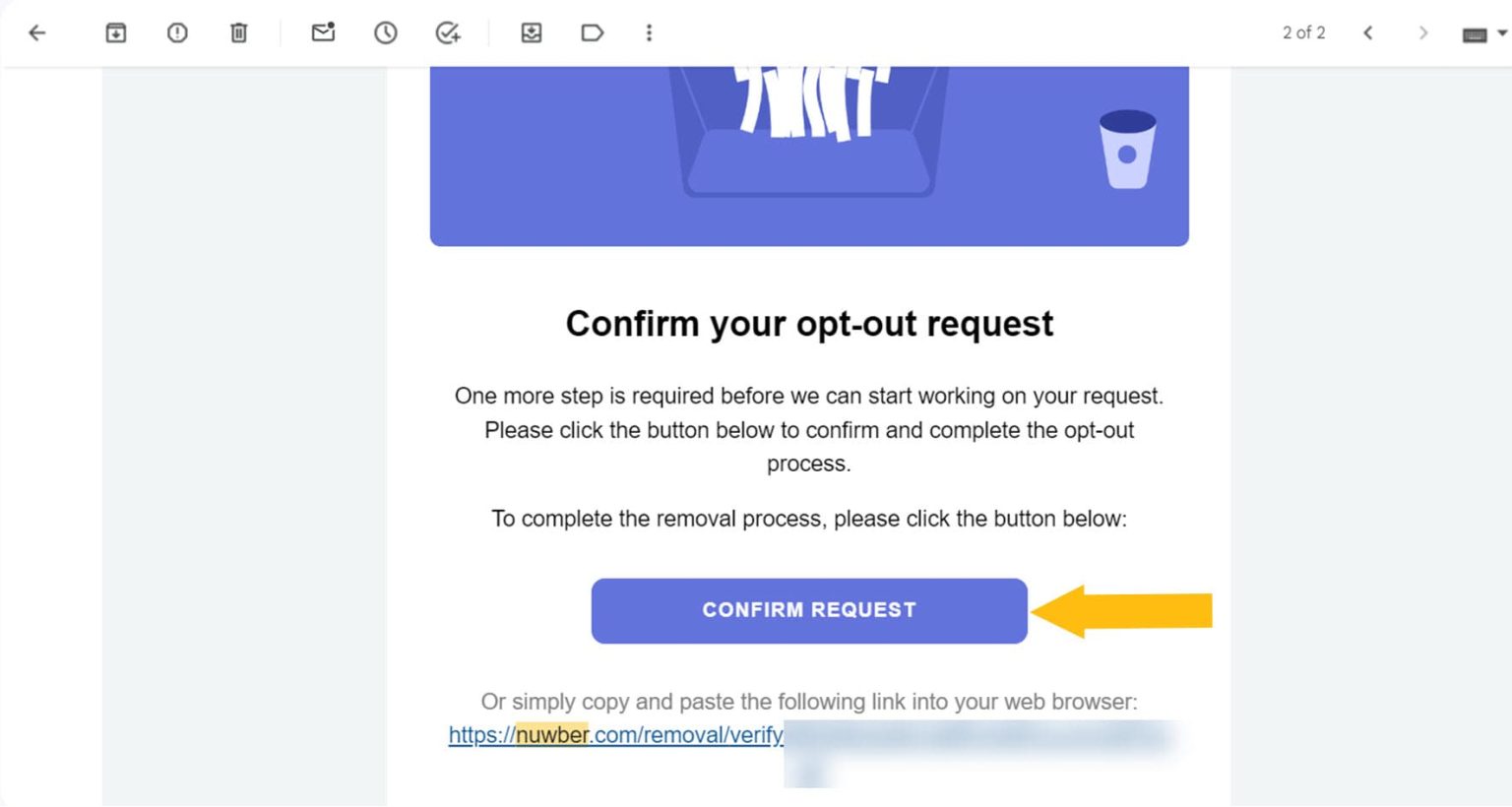Select the 2 of 2 conversation counter

point(1302,32)
